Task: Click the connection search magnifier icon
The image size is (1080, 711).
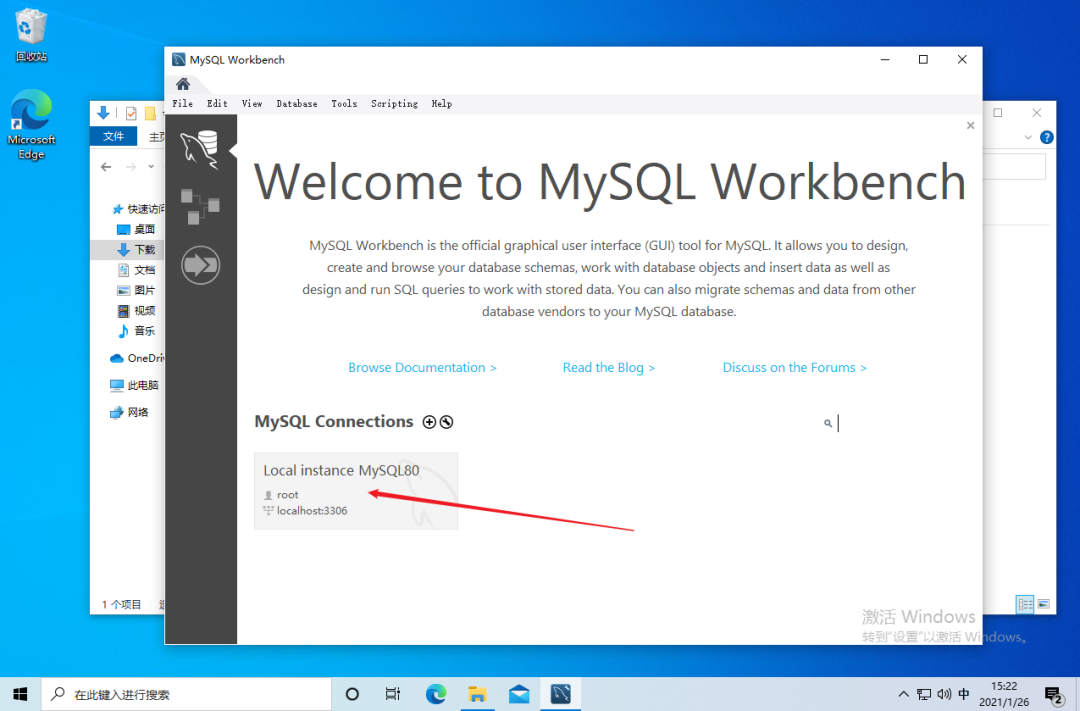Action: 828,423
